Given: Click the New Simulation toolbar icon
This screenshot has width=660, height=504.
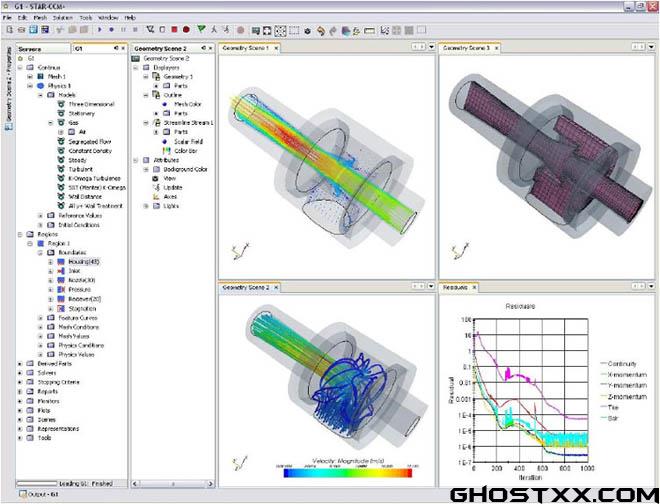Looking at the screenshot, I should (9, 30).
